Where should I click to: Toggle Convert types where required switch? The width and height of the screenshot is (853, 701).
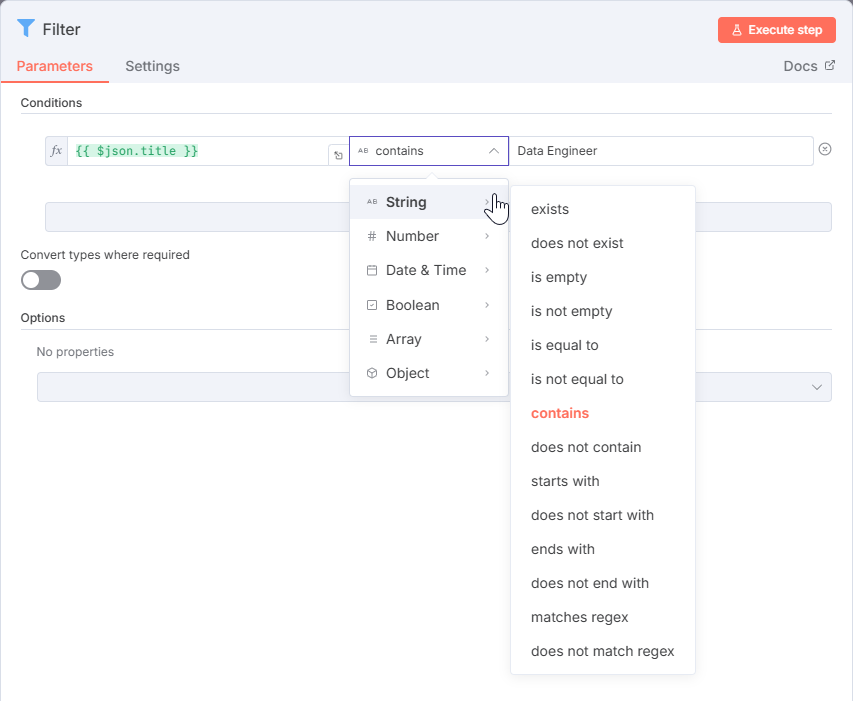click(x=41, y=280)
